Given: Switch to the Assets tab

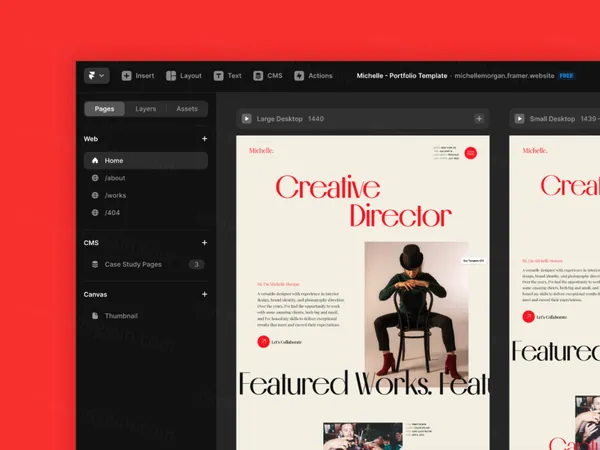Looking at the screenshot, I should click(187, 109).
